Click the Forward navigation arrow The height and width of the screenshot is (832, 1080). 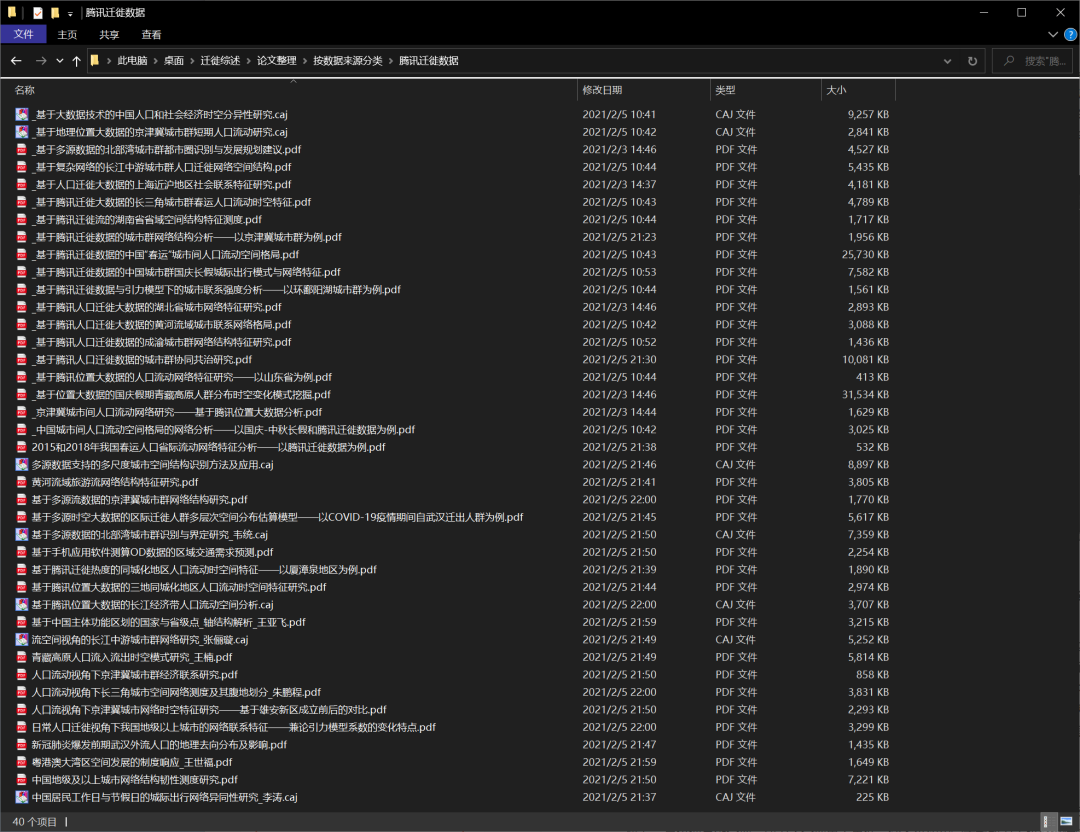coord(41,61)
